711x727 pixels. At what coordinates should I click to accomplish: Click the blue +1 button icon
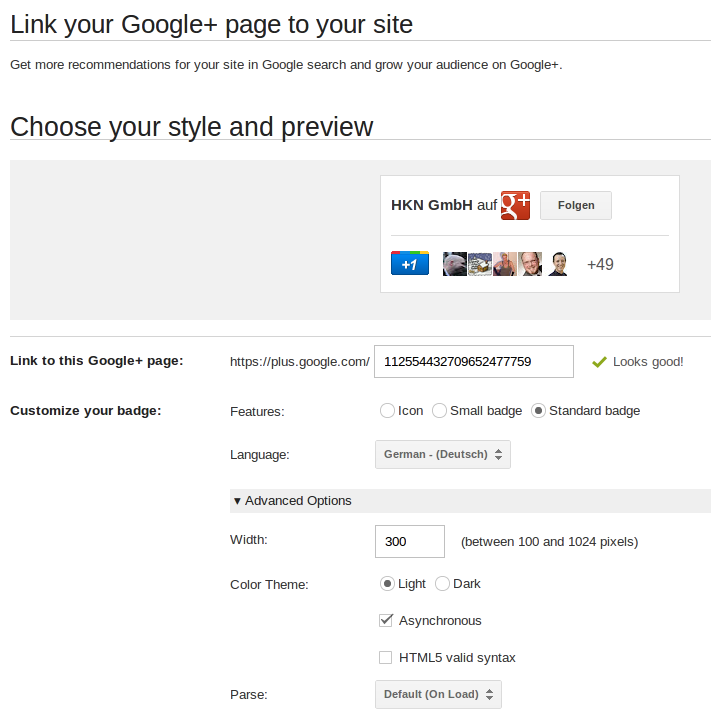410,263
